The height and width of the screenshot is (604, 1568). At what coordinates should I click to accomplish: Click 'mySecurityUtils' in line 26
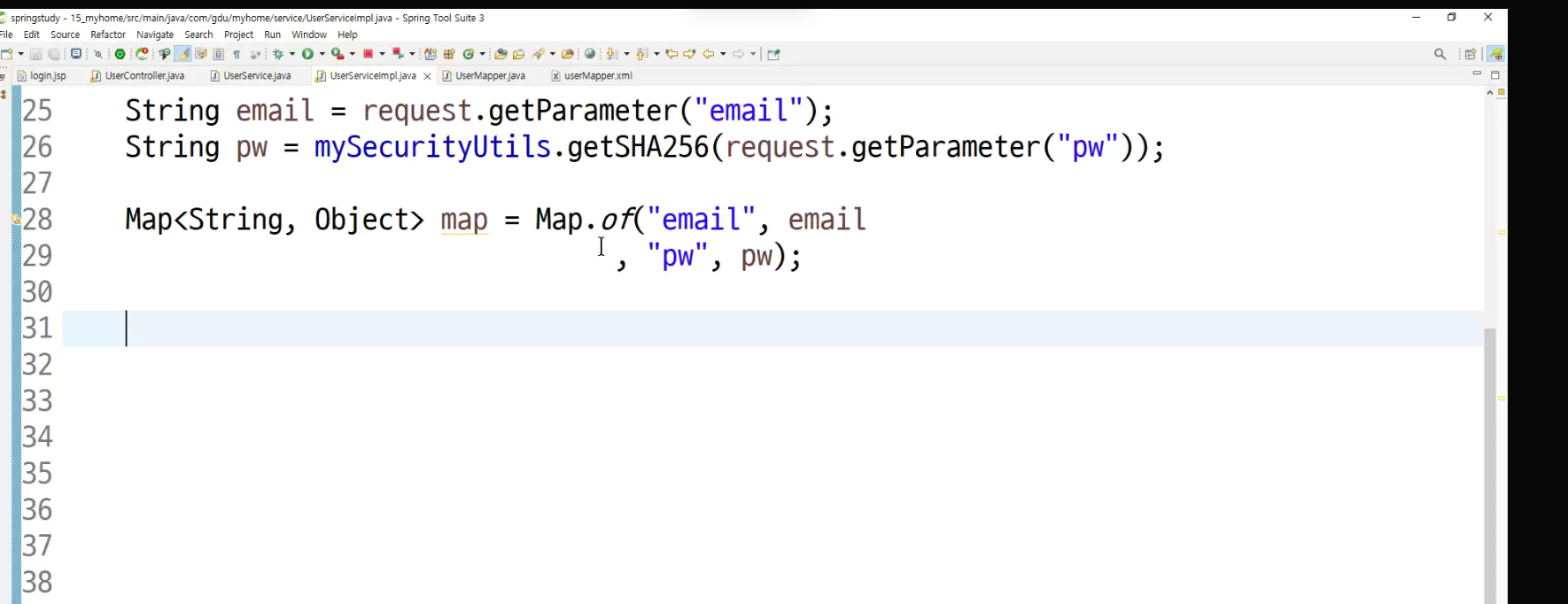[432, 147]
